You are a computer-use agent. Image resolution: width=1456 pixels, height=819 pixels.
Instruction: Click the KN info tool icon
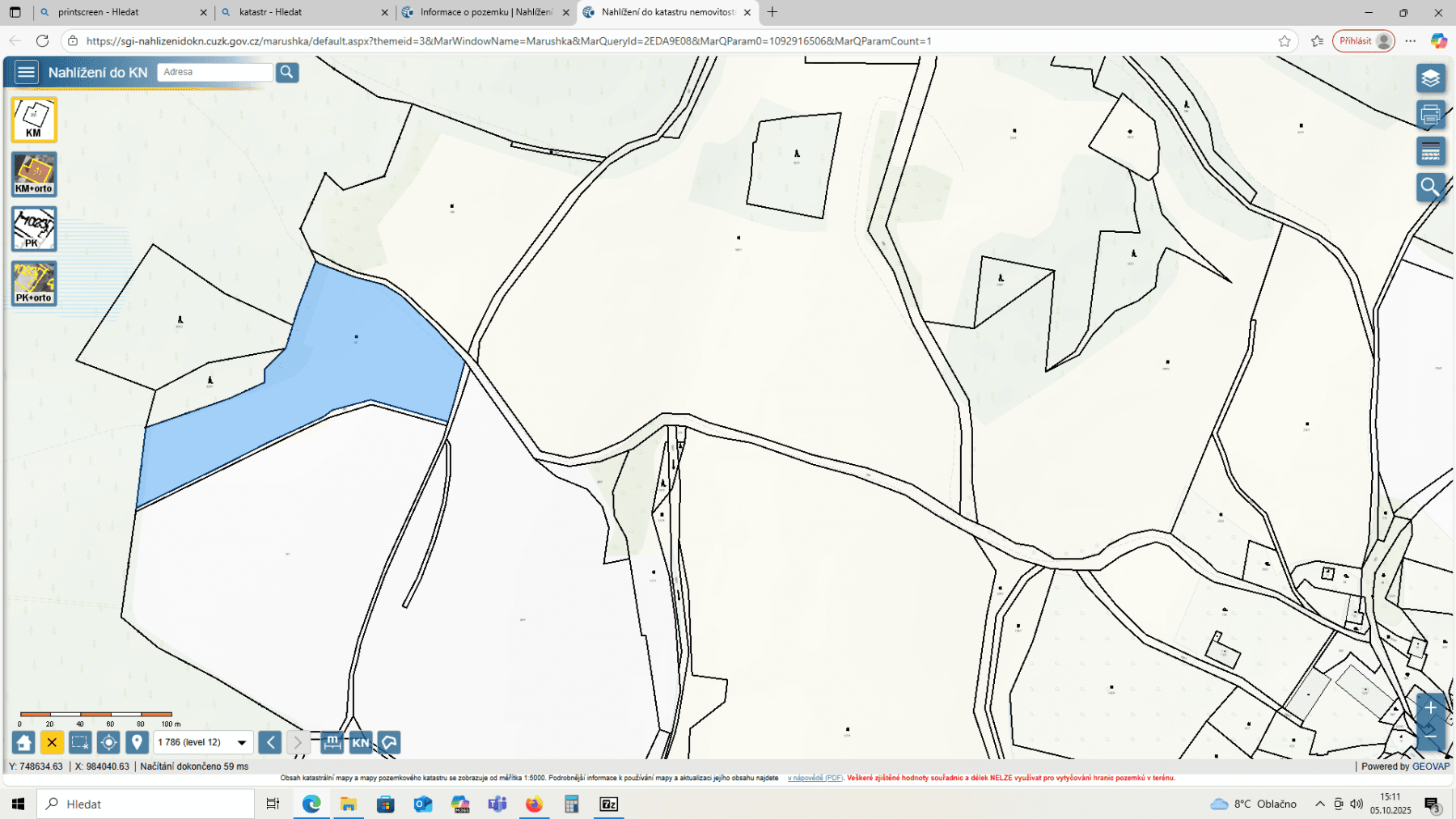point(361,742)
